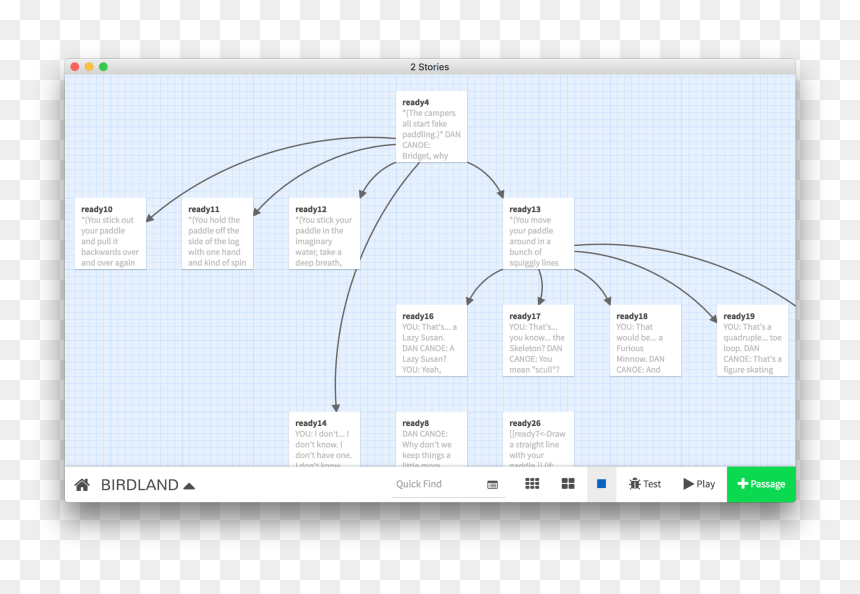Select the ready16 passage card
This screenshot has height=594, width=860.
pyautogui.click(x=431, y=341)
